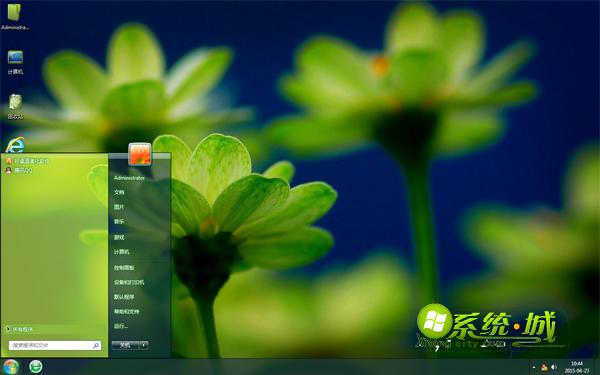The height and width of the screenshot is (375, 600).
Task: Open 运行... (Run) dialog
Action: click(121, 326)
